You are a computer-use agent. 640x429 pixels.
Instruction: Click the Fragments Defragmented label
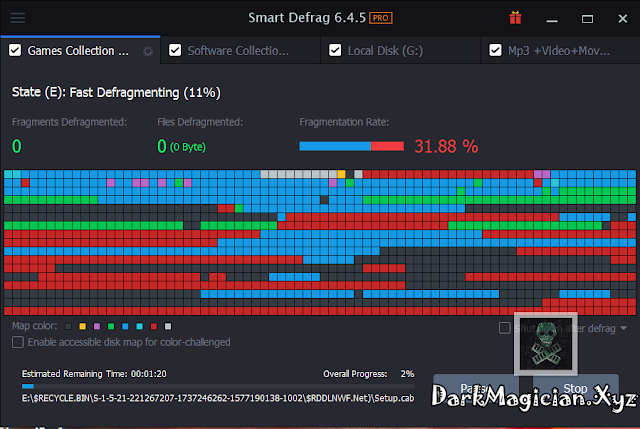[x=69, y=122]
